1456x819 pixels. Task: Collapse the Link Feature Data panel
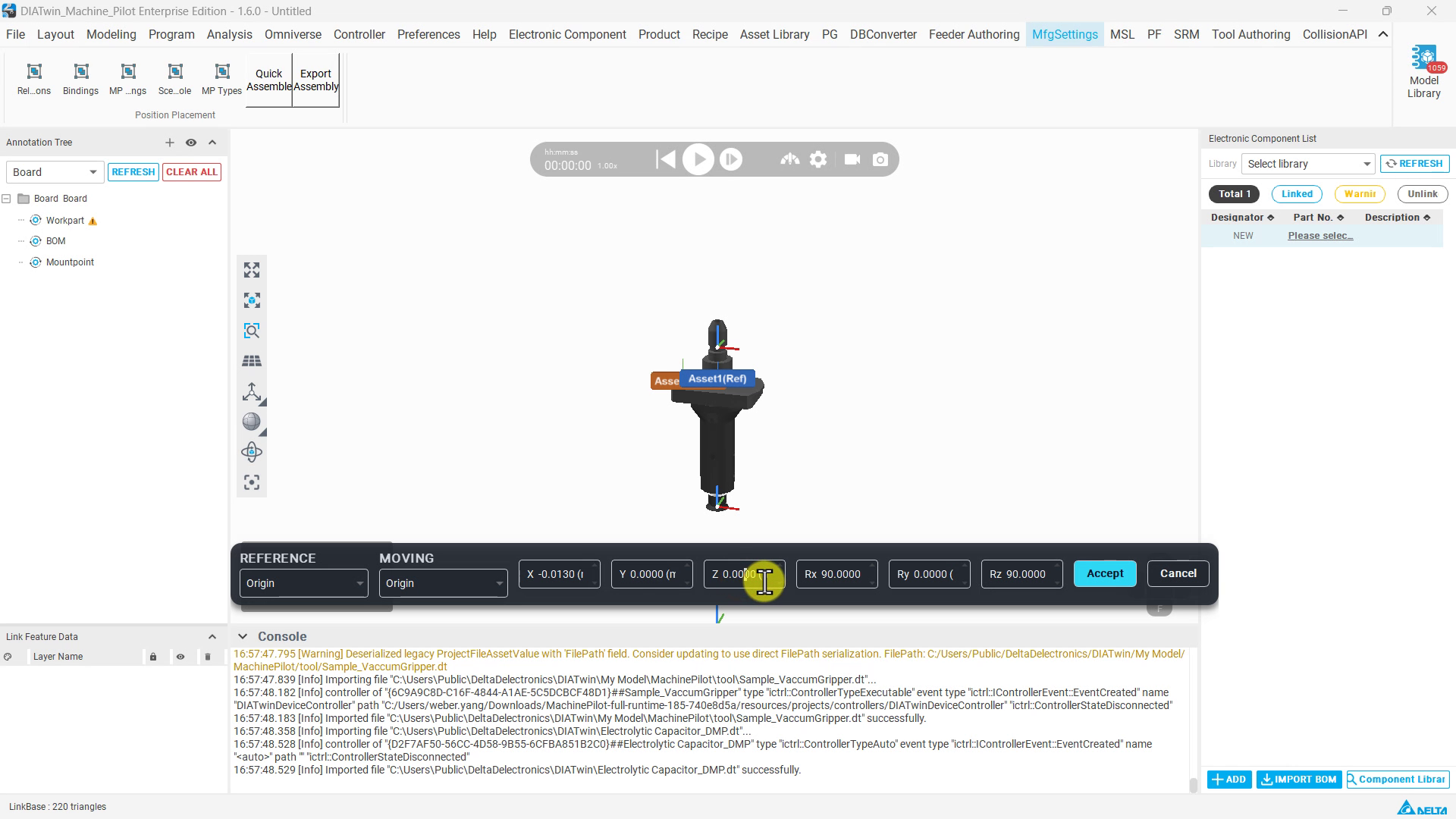coord(212,637)
